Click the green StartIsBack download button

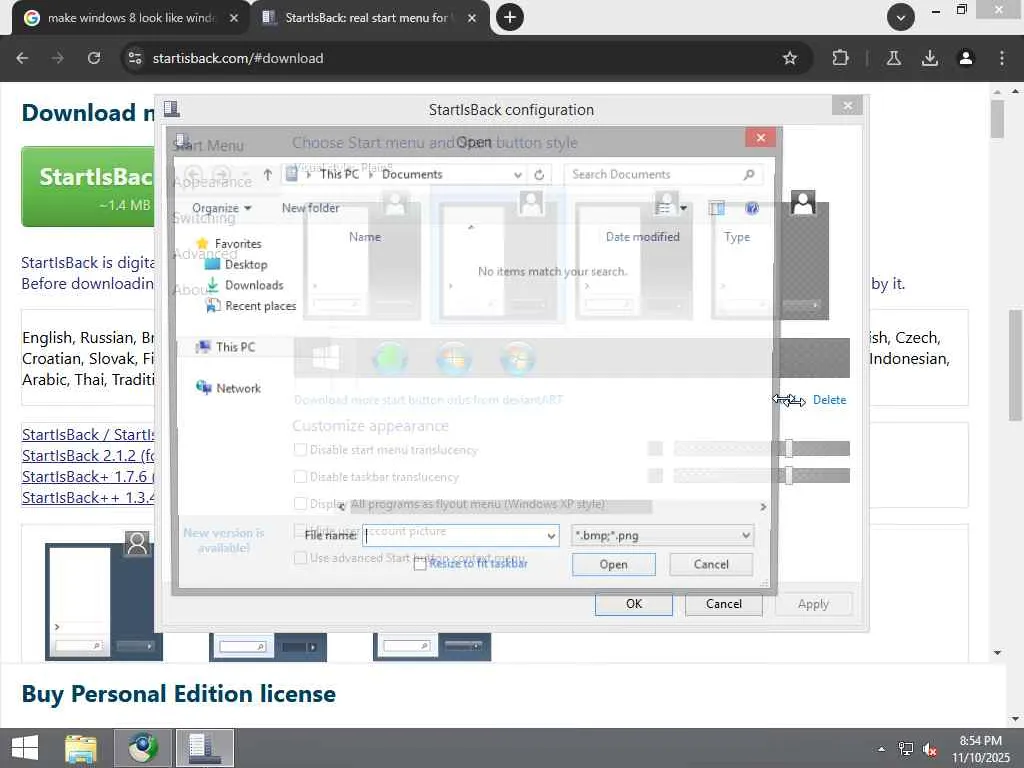88,187
